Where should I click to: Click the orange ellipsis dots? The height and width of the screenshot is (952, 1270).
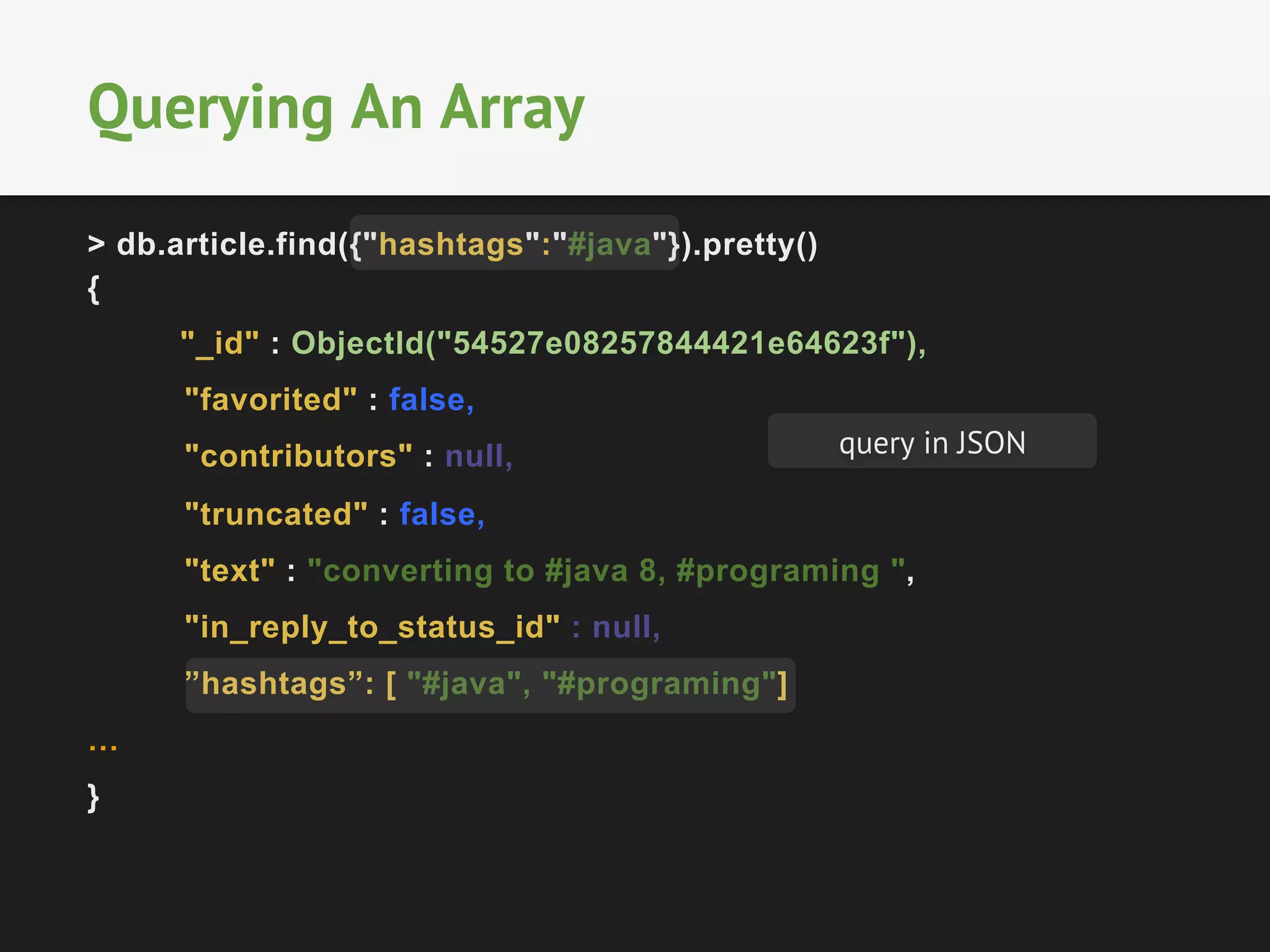pos(103,747)
